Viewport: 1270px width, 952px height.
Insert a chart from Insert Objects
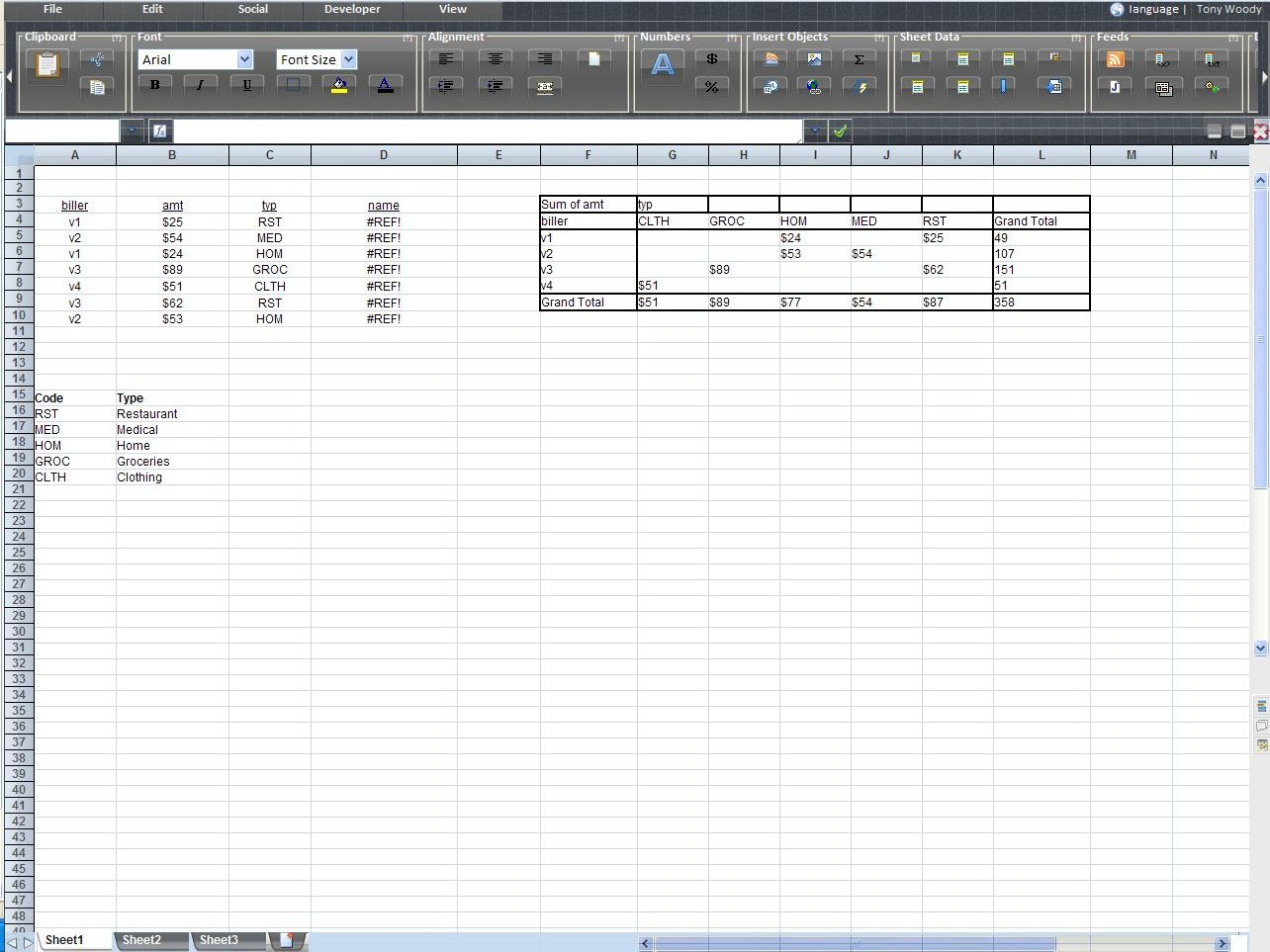coord(771,59)
